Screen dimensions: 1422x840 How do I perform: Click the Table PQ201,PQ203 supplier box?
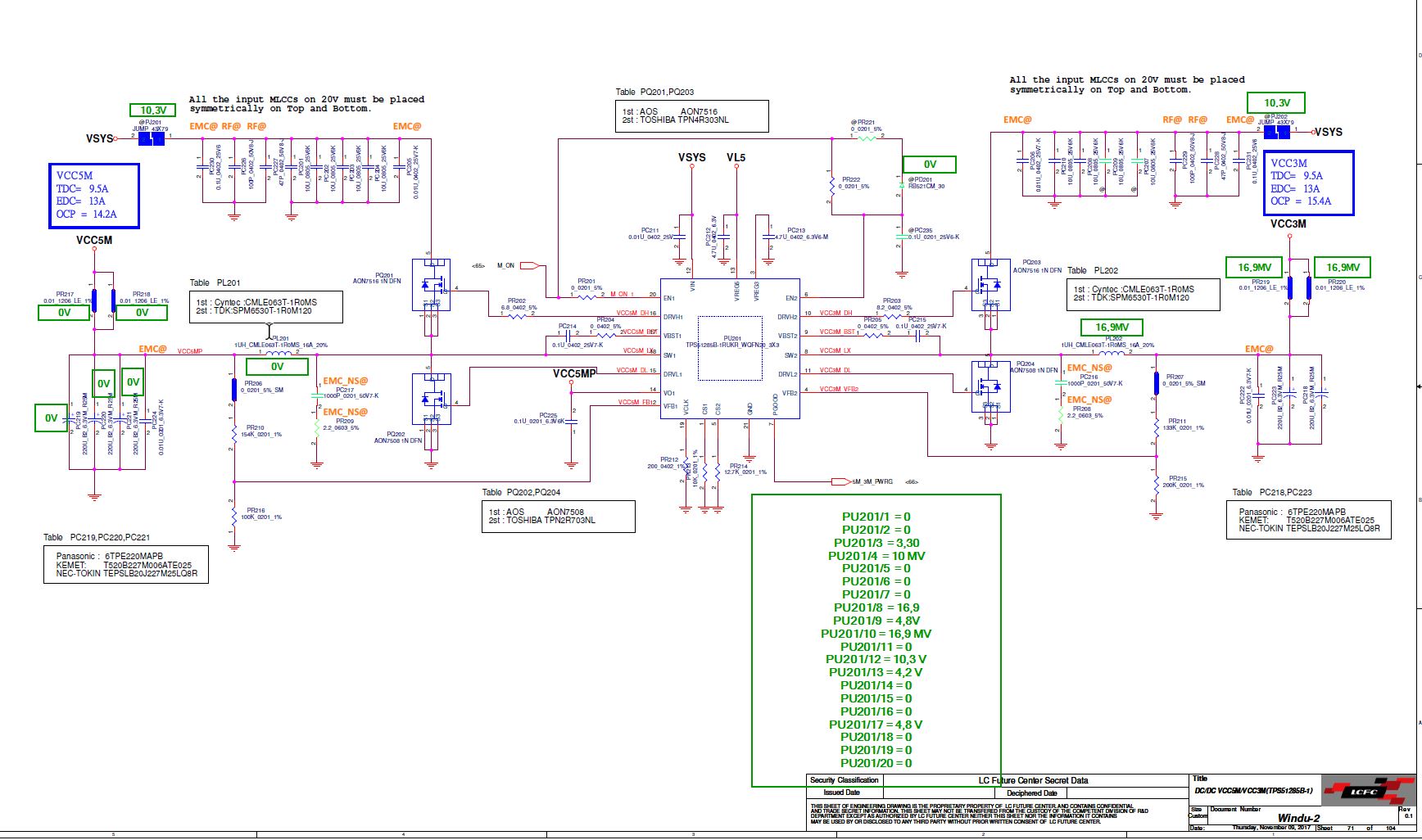click(692, 115)
